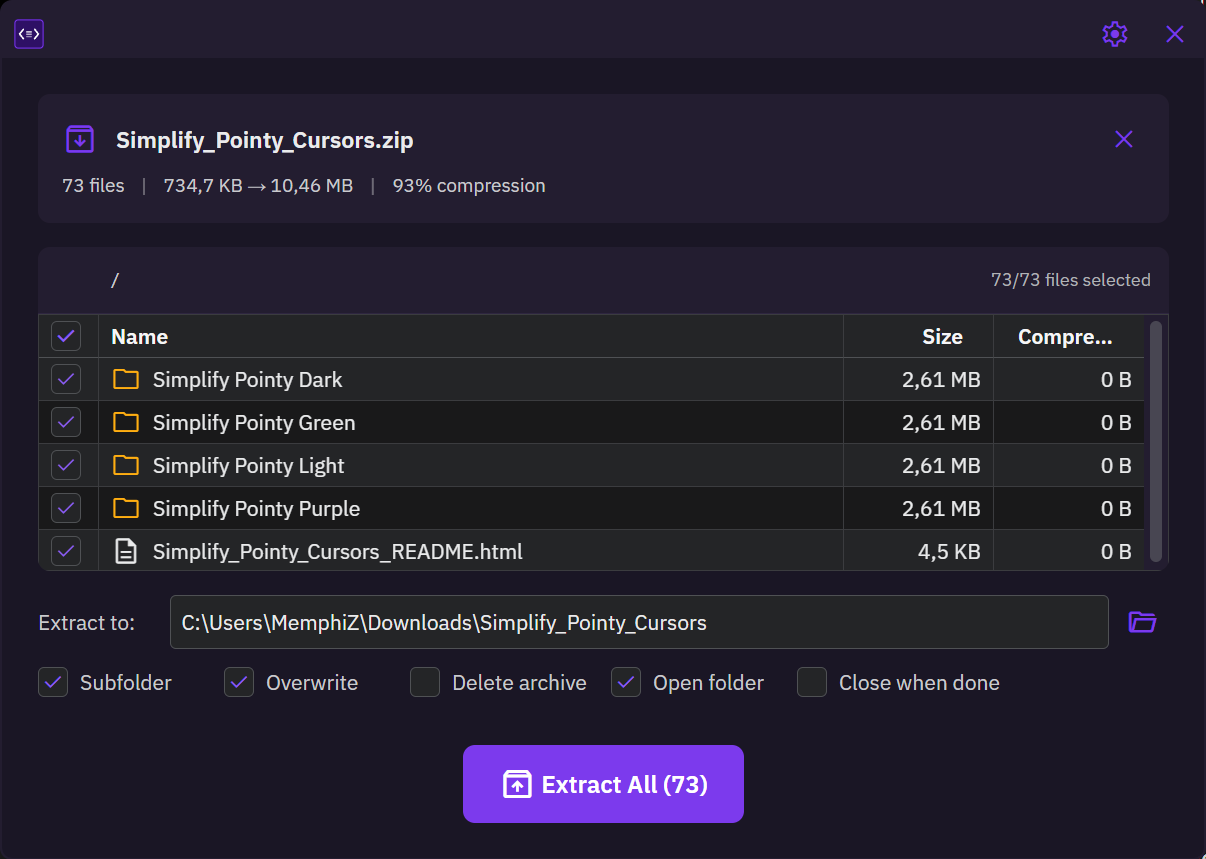This screenshot has height=859, width=1206.
Task: Open the settings gear icon
Action: [1114, 34]
